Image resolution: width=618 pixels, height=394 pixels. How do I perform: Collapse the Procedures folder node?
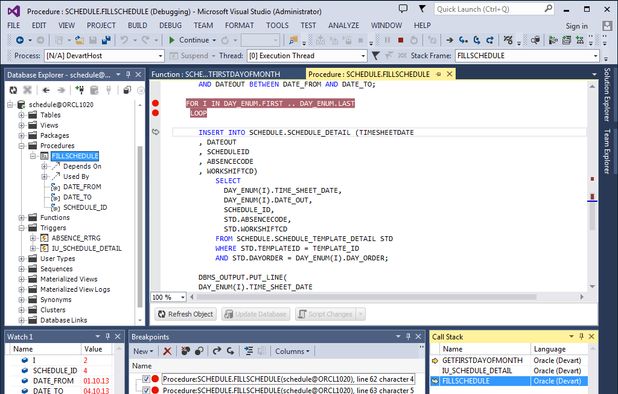[22, 146]
